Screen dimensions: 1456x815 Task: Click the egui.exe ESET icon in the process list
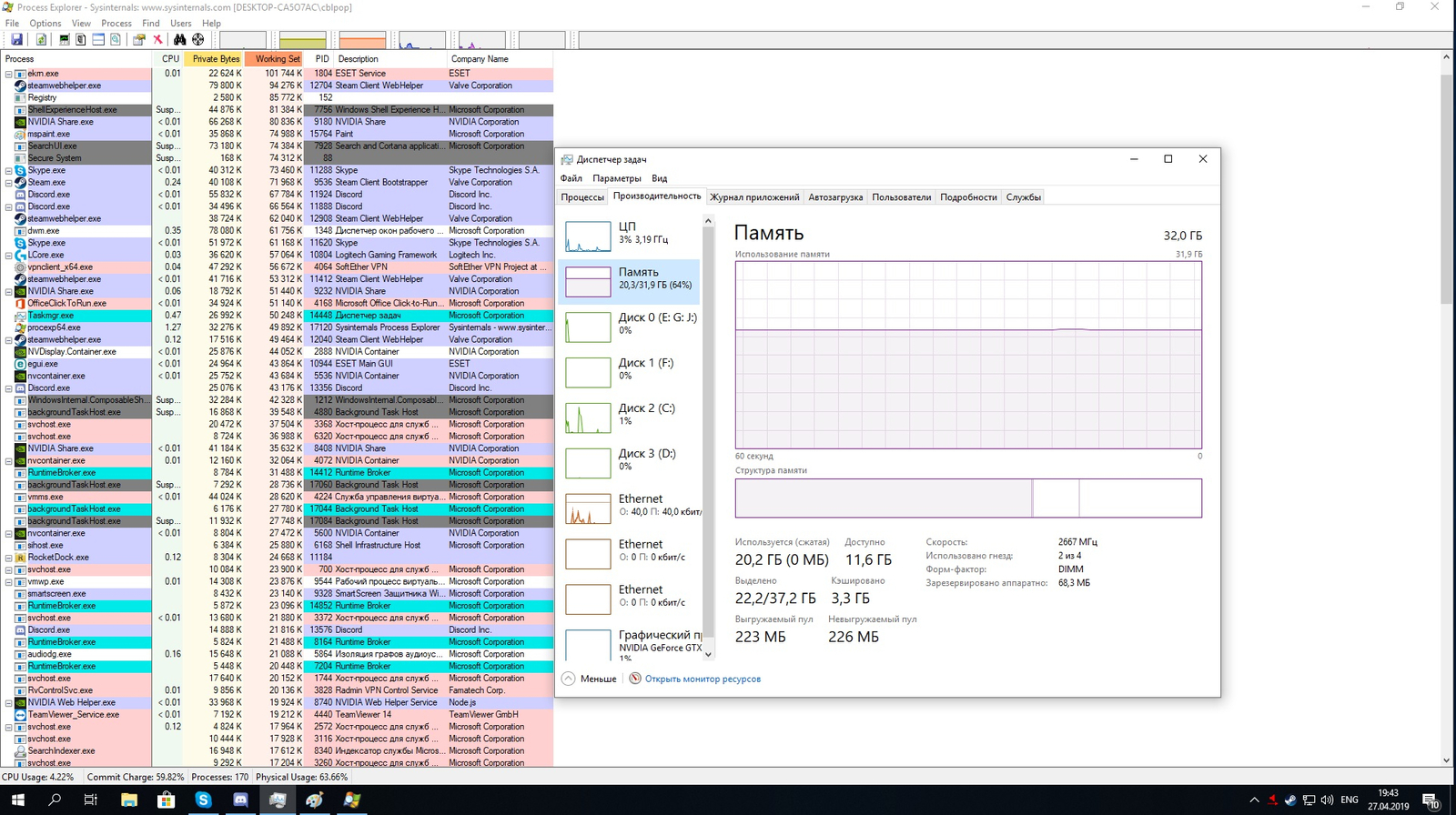(x=20, y=364)
